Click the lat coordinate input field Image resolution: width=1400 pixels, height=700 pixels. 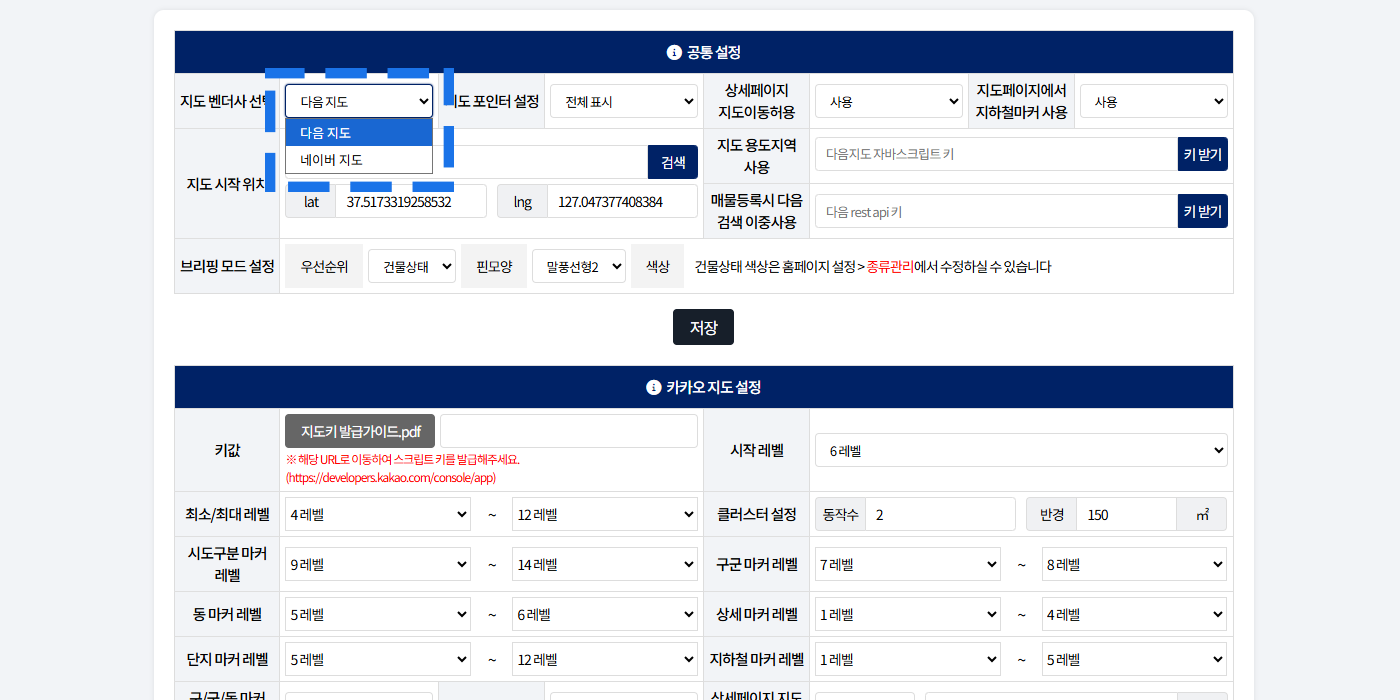point(410,201)
